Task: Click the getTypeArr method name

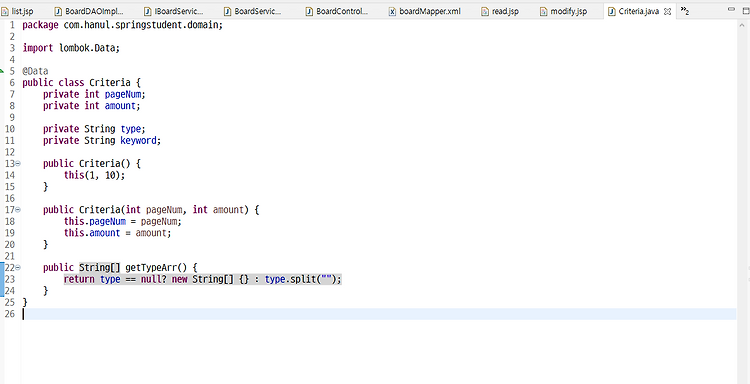Action: (x=151, y=267)
